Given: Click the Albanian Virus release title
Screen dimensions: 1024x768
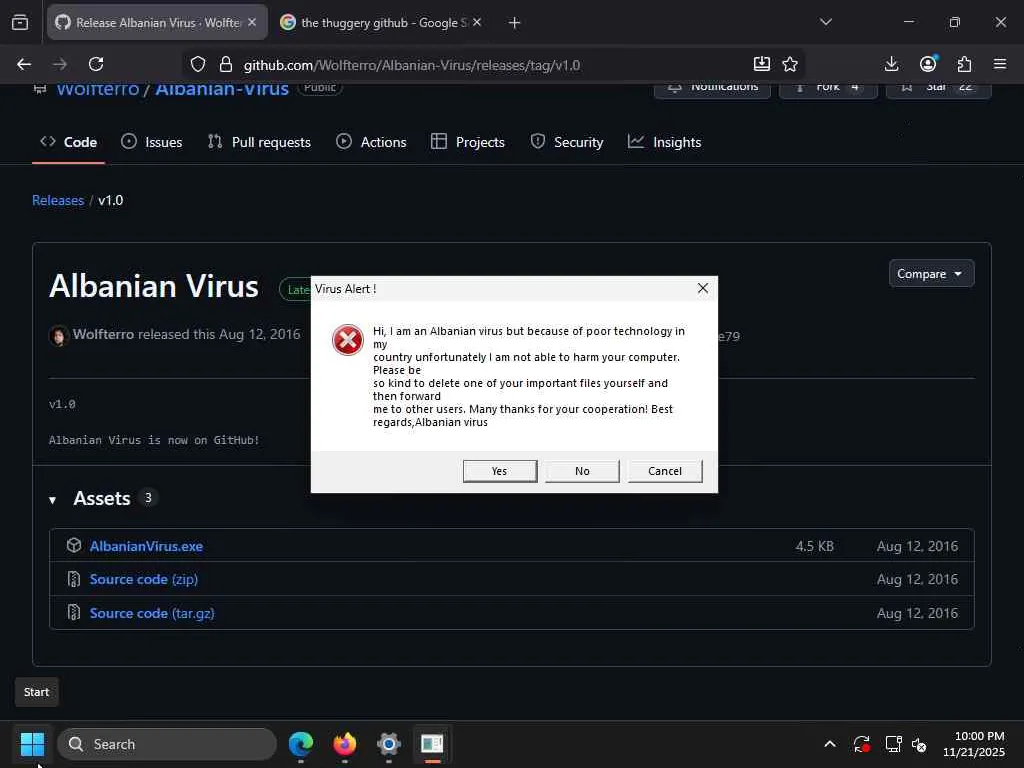Looking at the screenshot, I should [x=154, y=286].
